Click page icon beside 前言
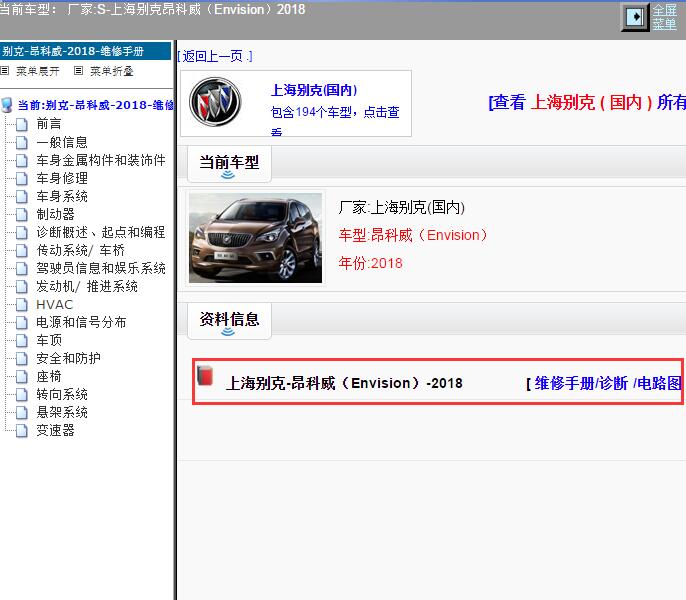This screenshot has width=686, height=600. (x=22, y=124)
